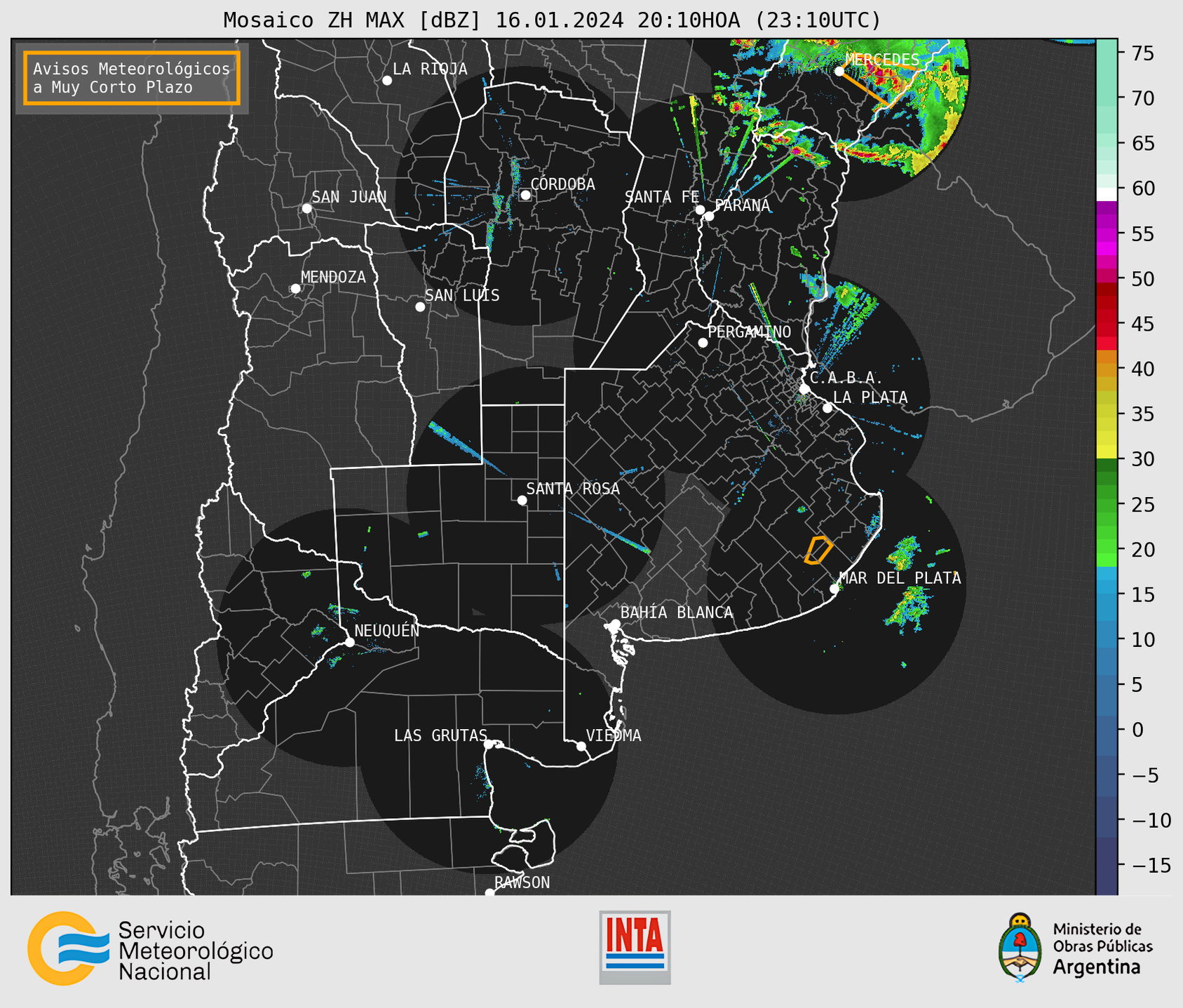The width and height of the screenshot is (1183, 1008).
Task: Click the Servicio Meteorológico Nacional logo
Action: 150,949
